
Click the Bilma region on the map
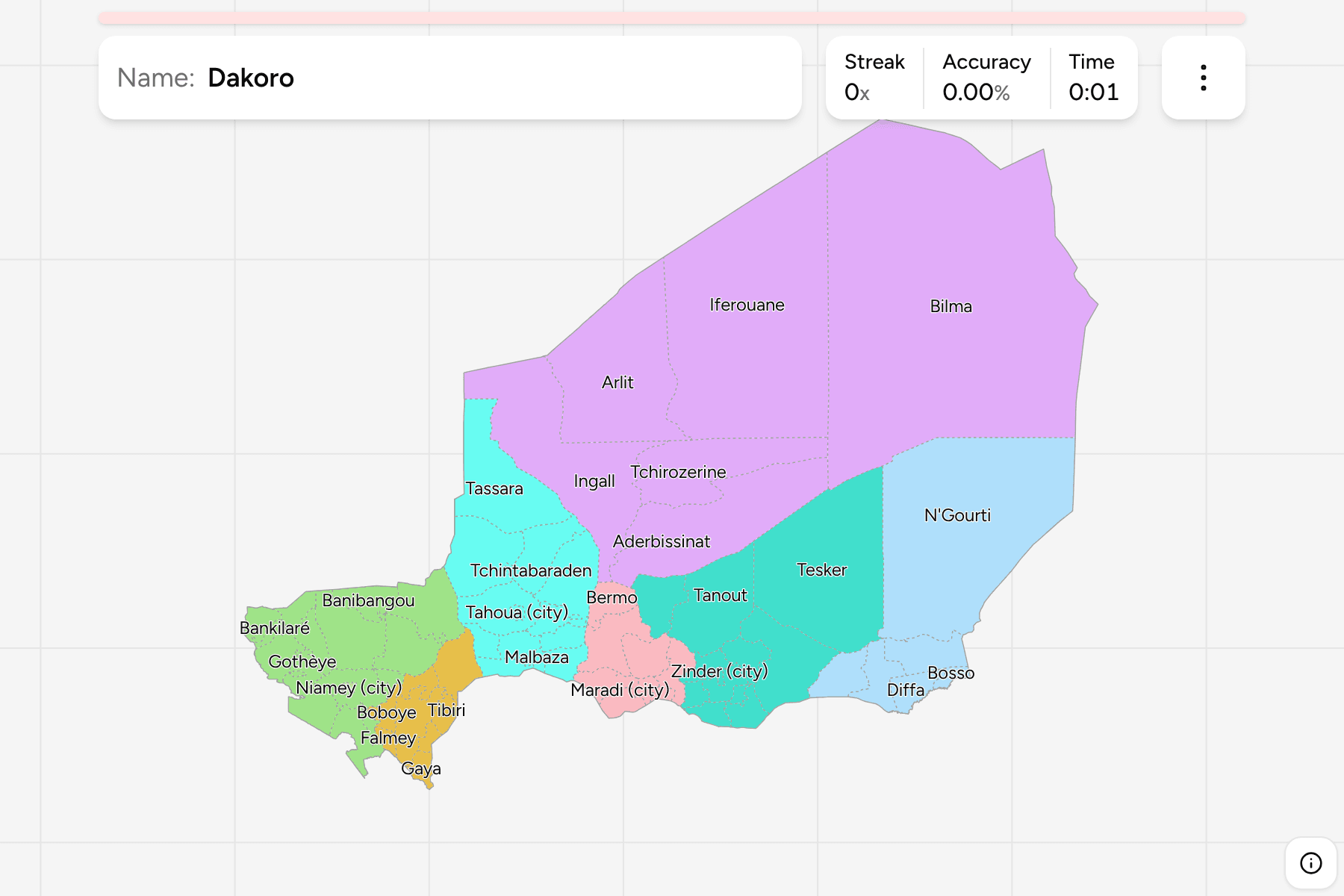click(x=951, y=306)
